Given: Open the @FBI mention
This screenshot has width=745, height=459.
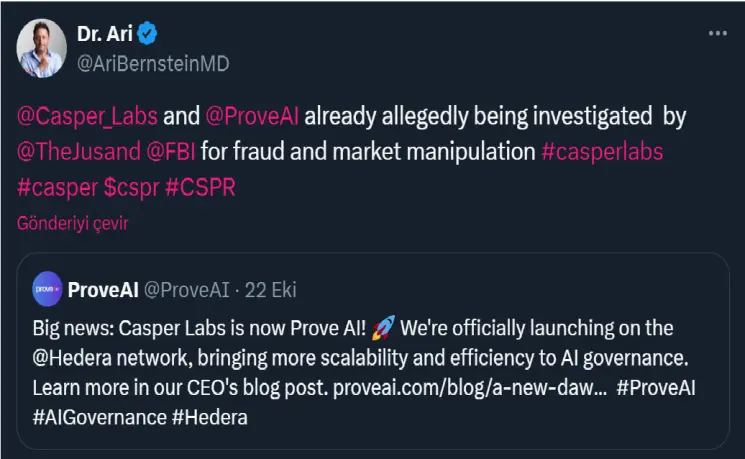Looking at the screenshot, I should 171,152.
